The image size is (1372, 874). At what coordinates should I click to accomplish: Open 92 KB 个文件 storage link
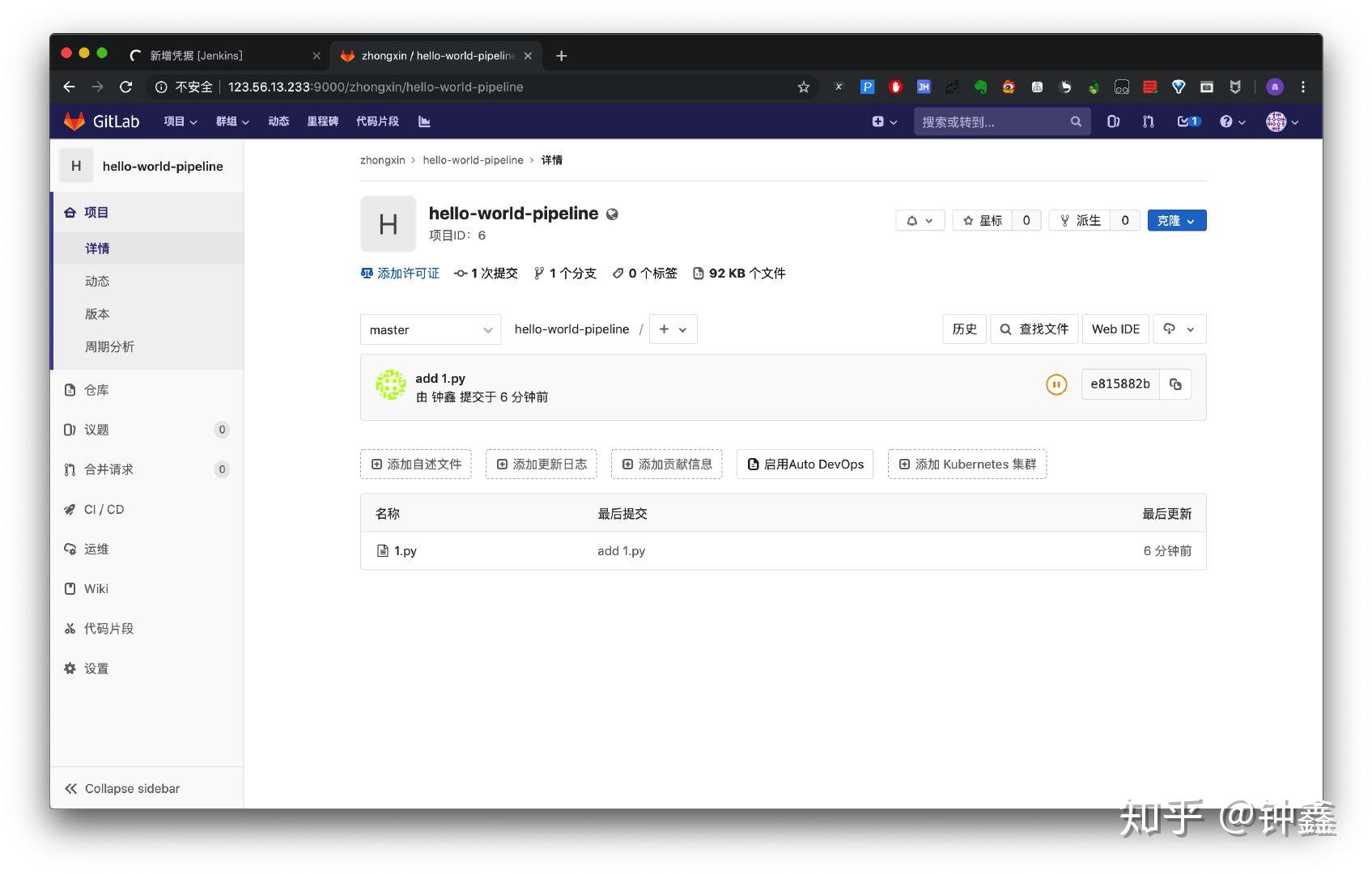739,274
